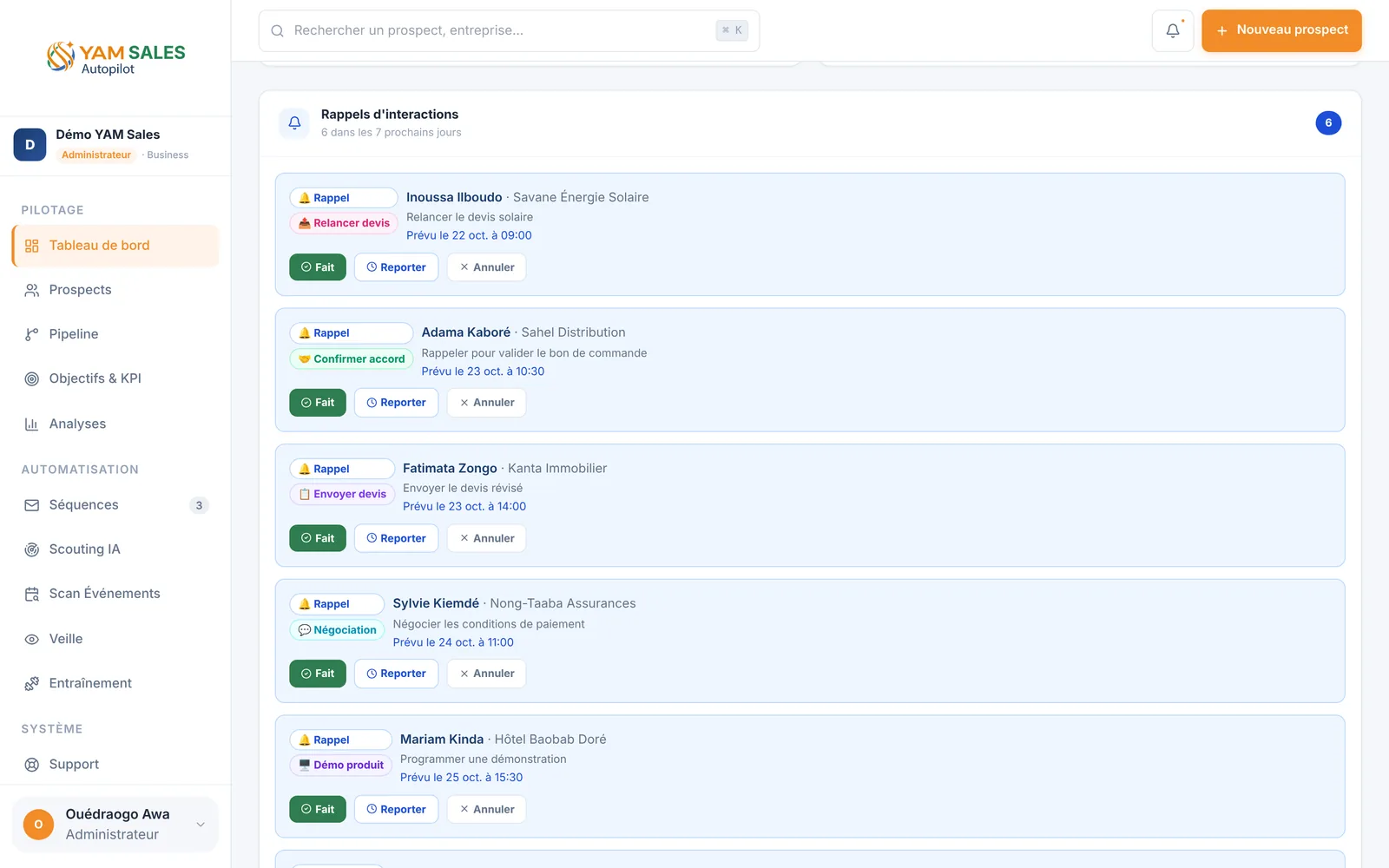Click the Démo YAM Sales workspace avatar

coord(30,145)
